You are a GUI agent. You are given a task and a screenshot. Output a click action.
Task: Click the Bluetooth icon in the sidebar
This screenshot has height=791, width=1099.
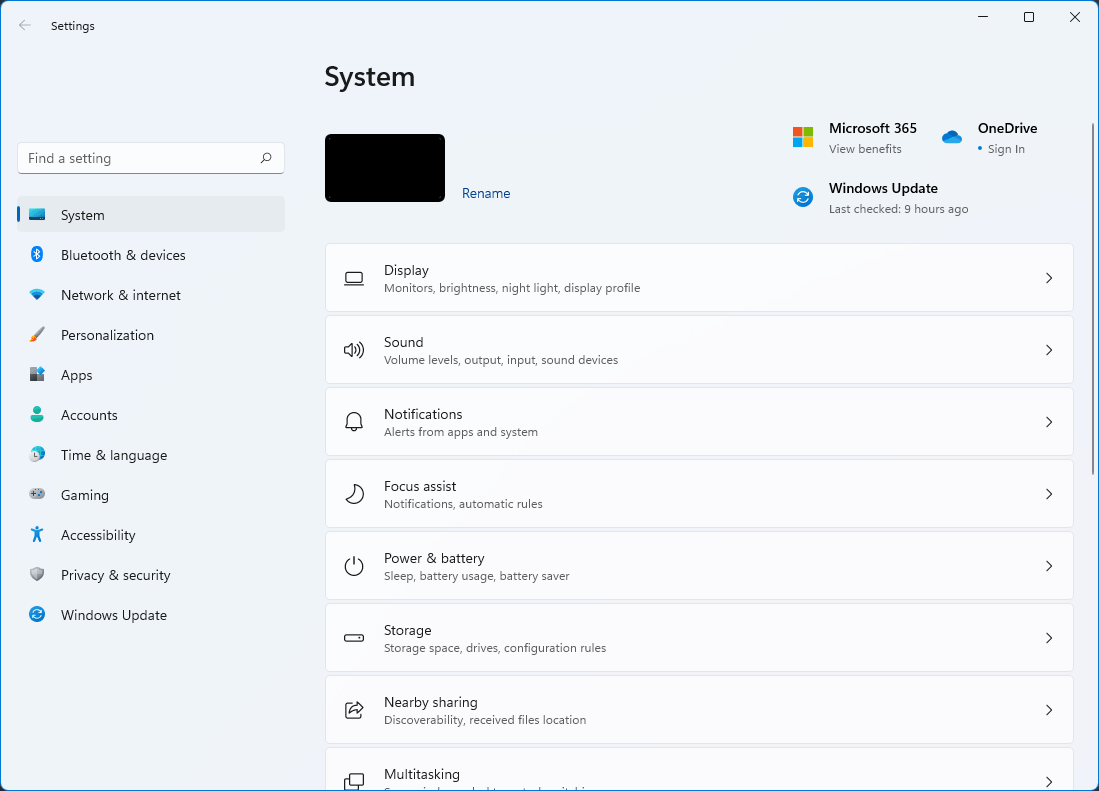(37, 255)
